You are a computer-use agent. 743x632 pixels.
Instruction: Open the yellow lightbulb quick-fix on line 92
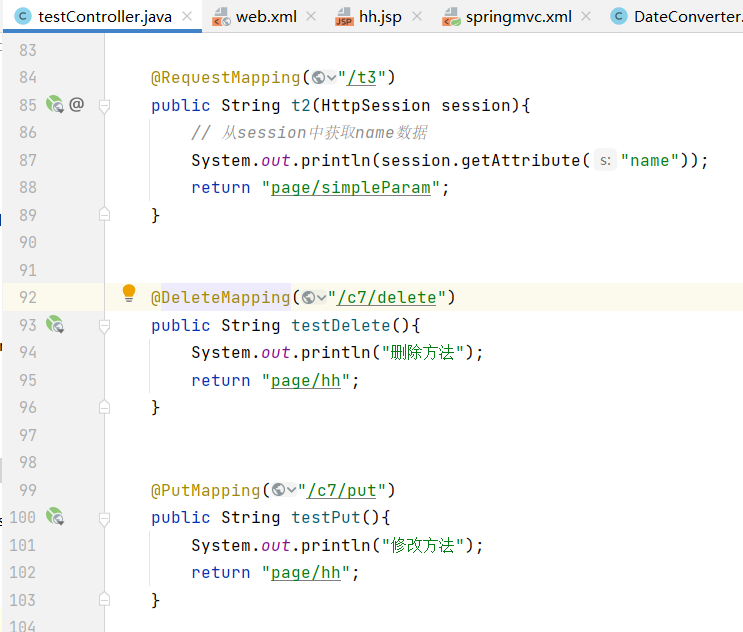tap(129, 293)
